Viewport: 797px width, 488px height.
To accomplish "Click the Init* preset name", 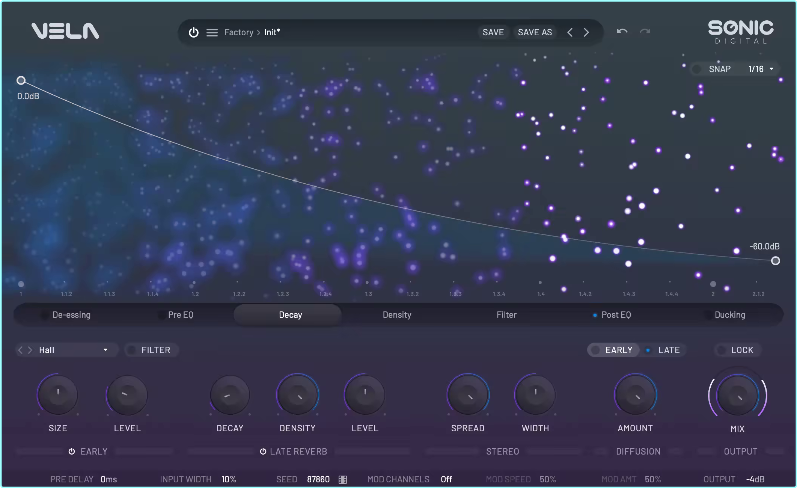I will [272, 33].
